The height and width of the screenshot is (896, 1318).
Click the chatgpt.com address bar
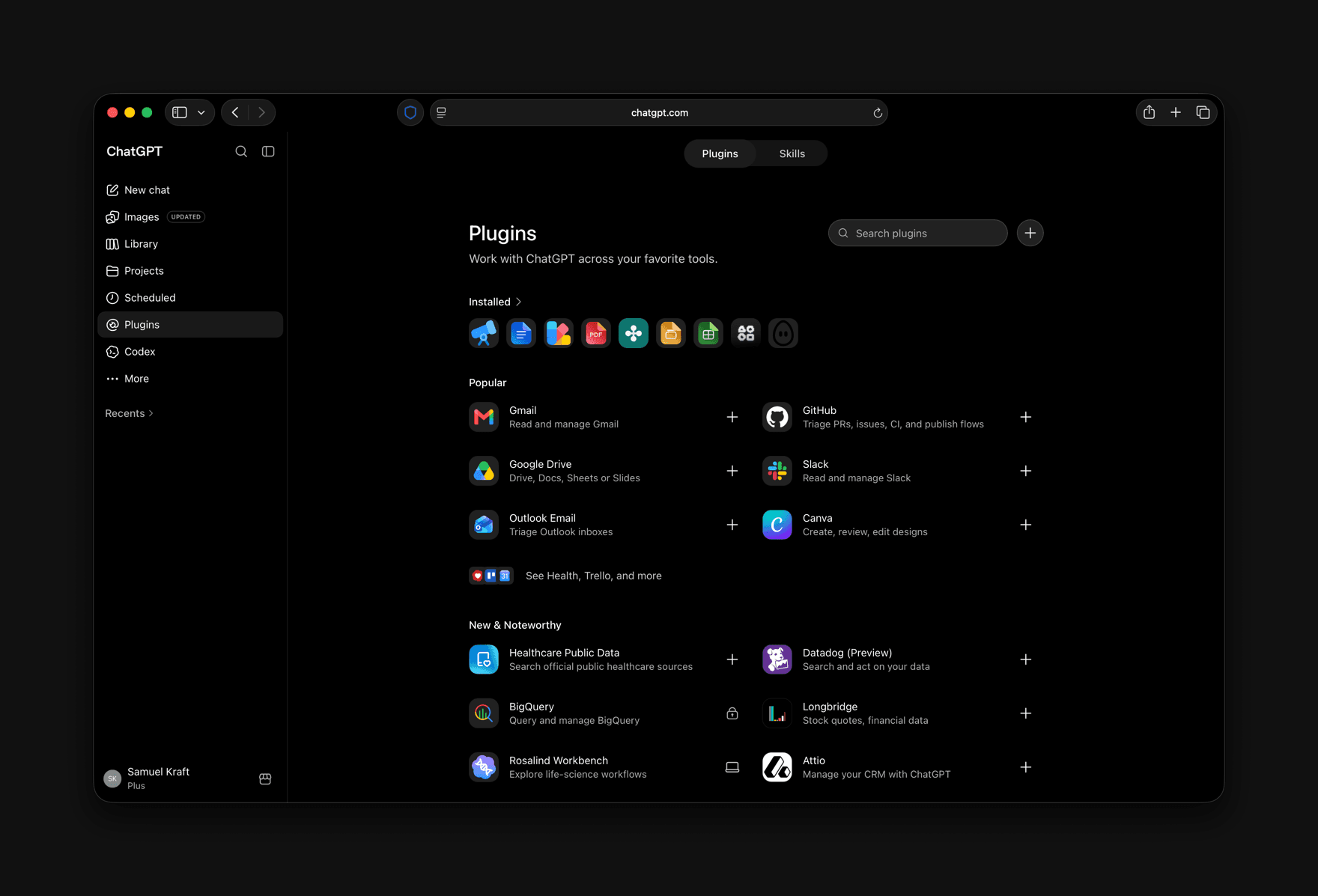point(659,112)
